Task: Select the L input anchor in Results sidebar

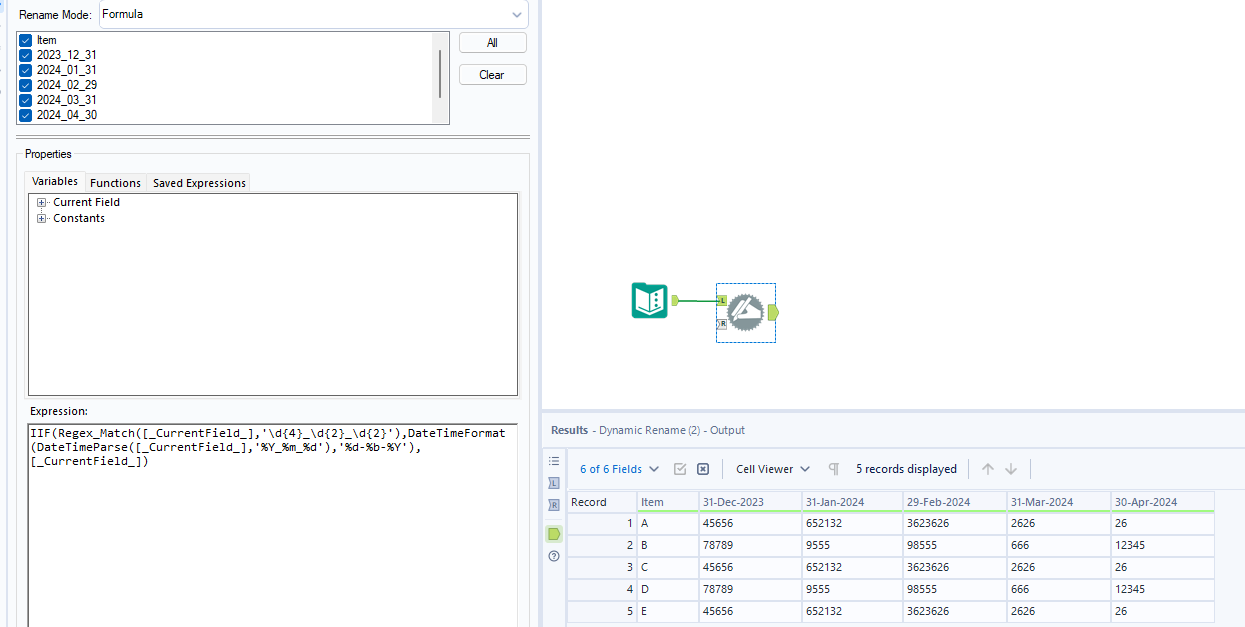Action: (x=554, y=483)
